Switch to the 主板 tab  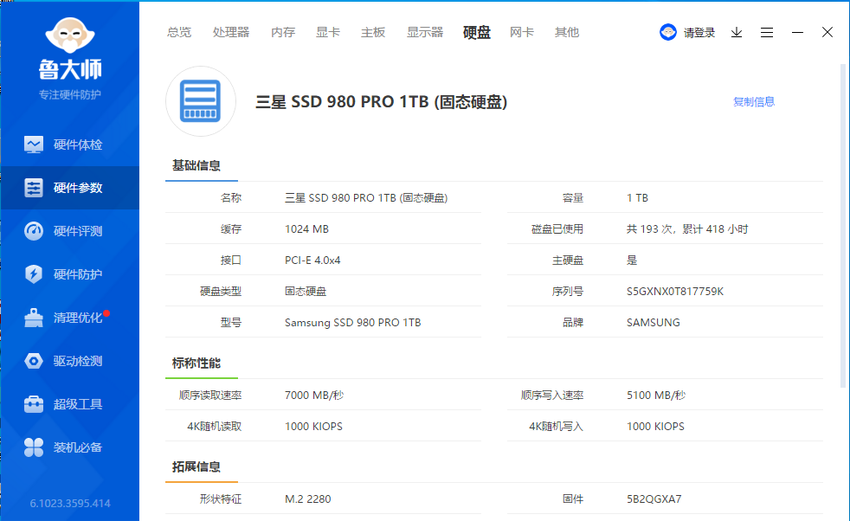tap(373, 33)
